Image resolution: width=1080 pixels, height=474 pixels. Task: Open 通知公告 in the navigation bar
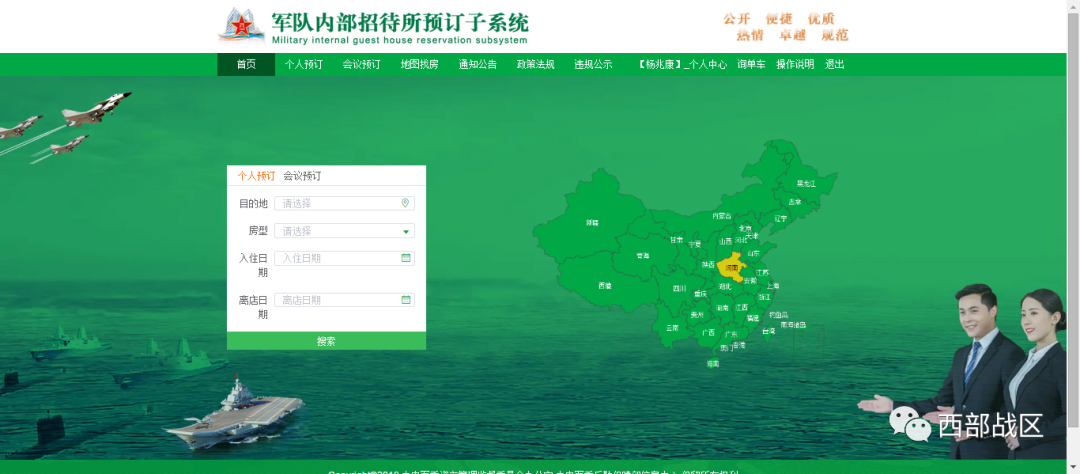(x=477, y=64)
